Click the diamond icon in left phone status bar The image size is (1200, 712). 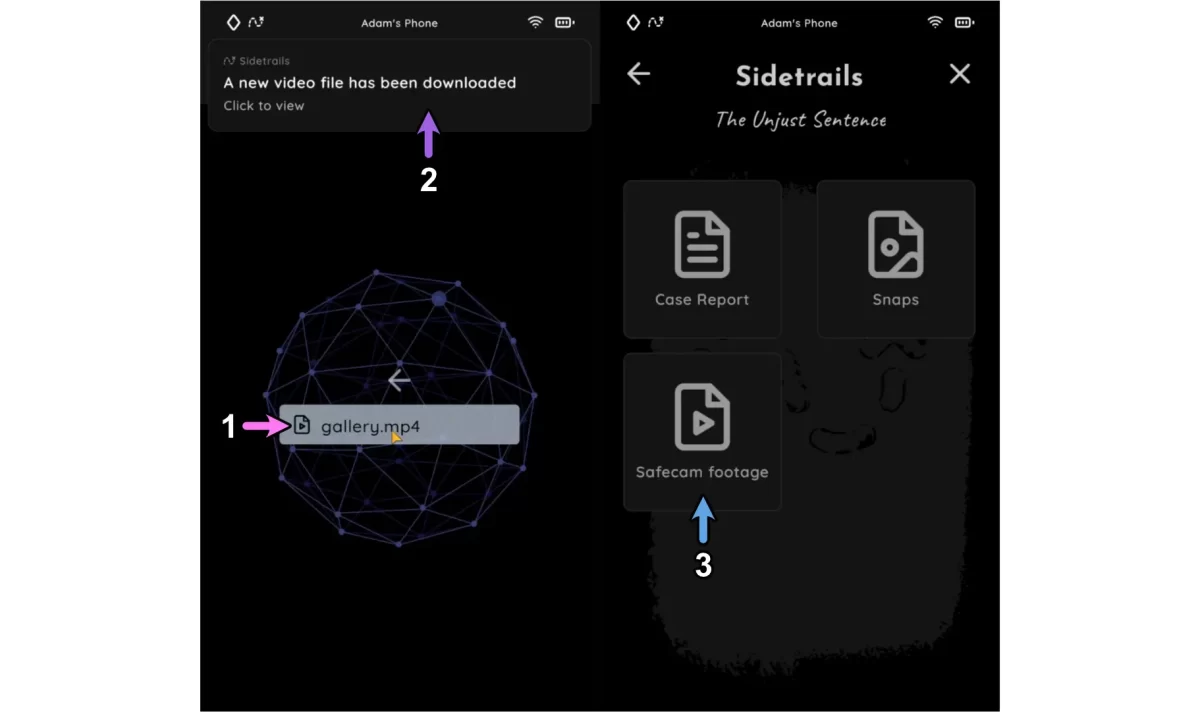pyautogui.click(x=233, y=22)
